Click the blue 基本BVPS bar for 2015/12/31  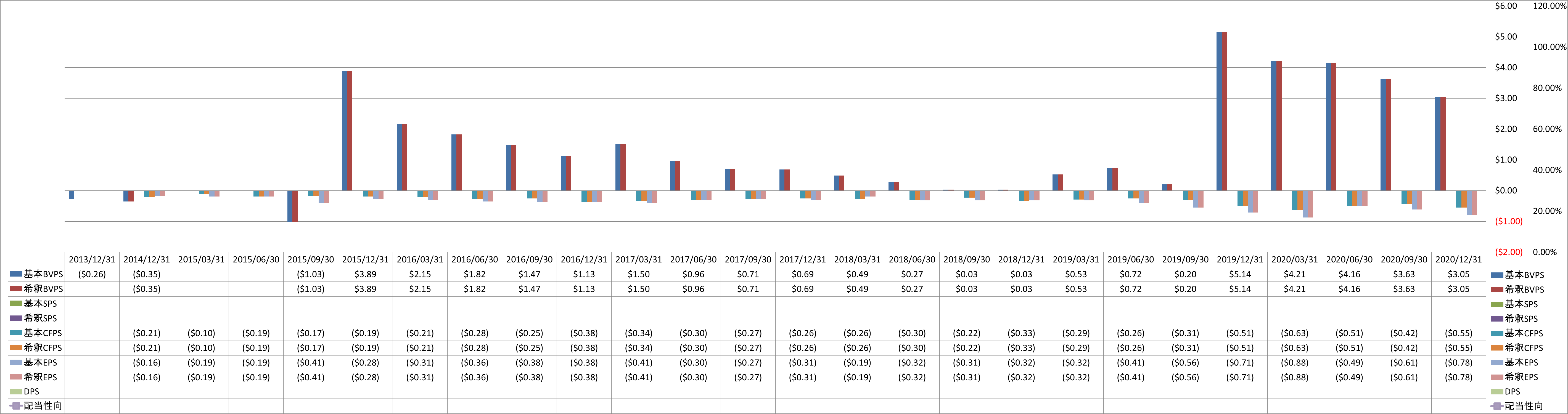345,131
